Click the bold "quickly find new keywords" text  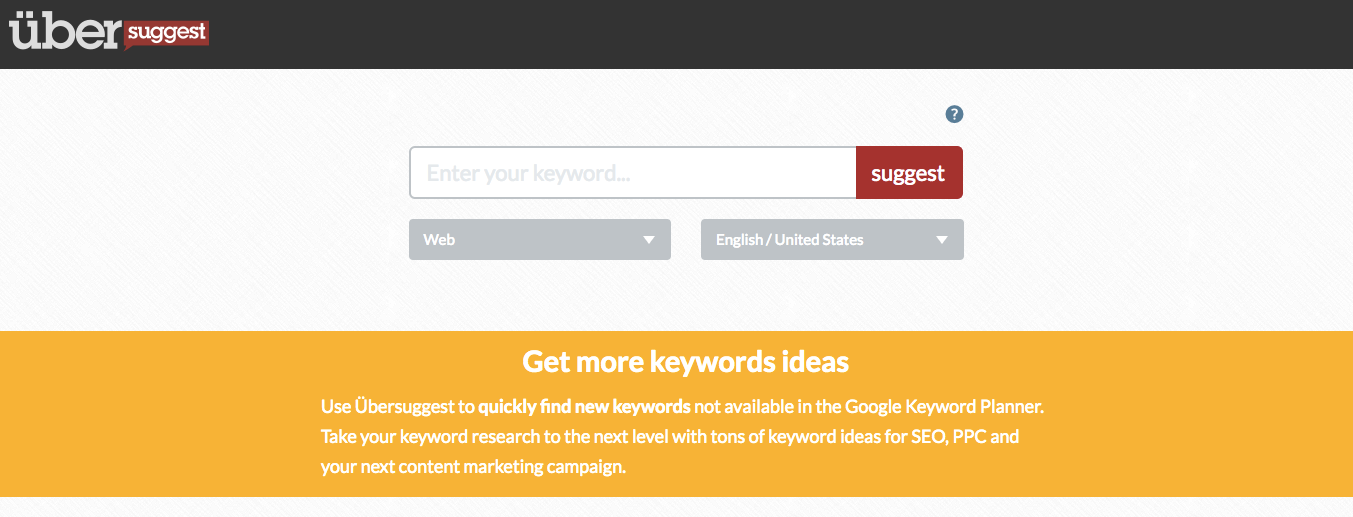584,407
